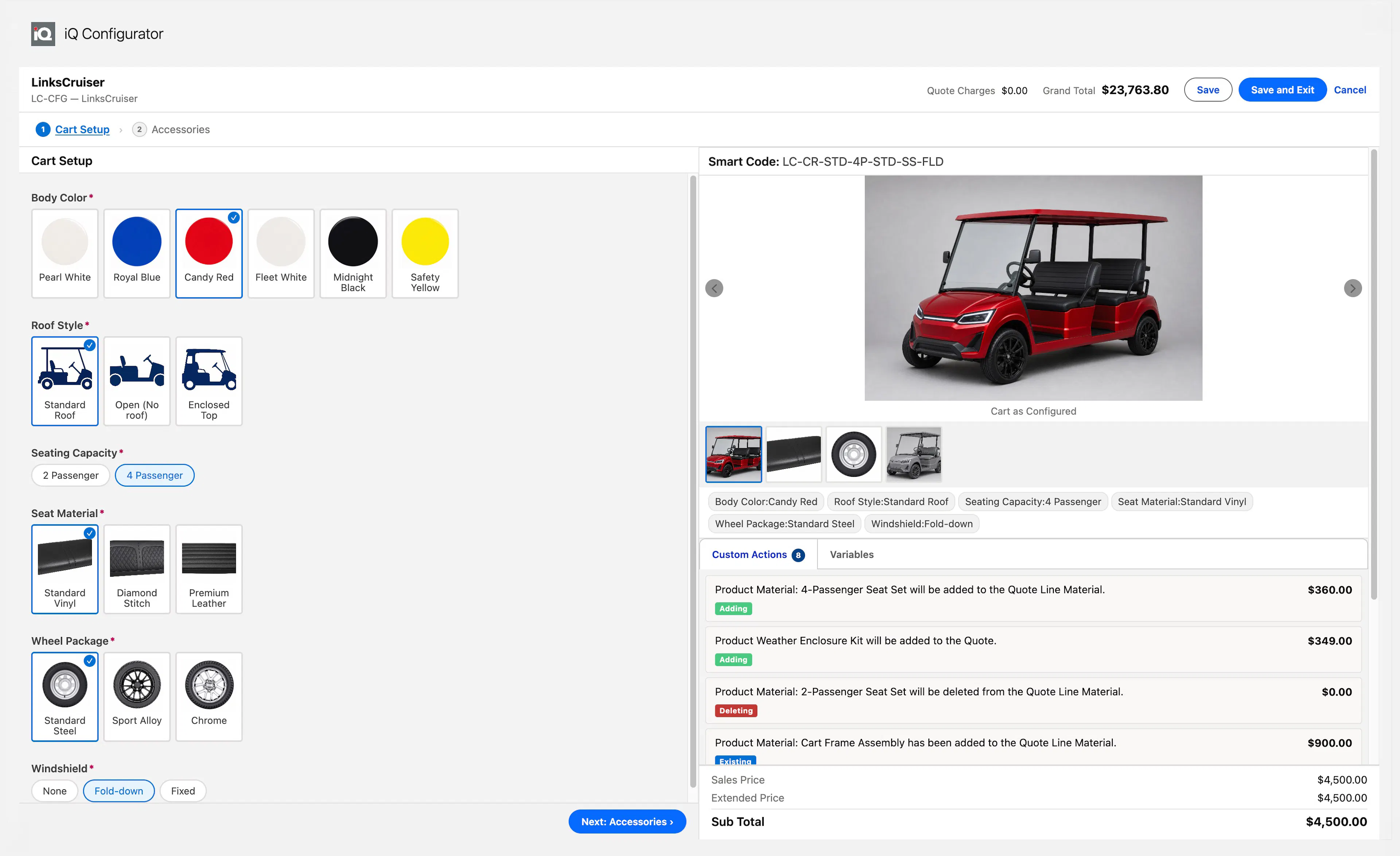Click the Windshield:Fold-down chip
Viewport: 1400px width, 856px height.
(x=922, y=524)
